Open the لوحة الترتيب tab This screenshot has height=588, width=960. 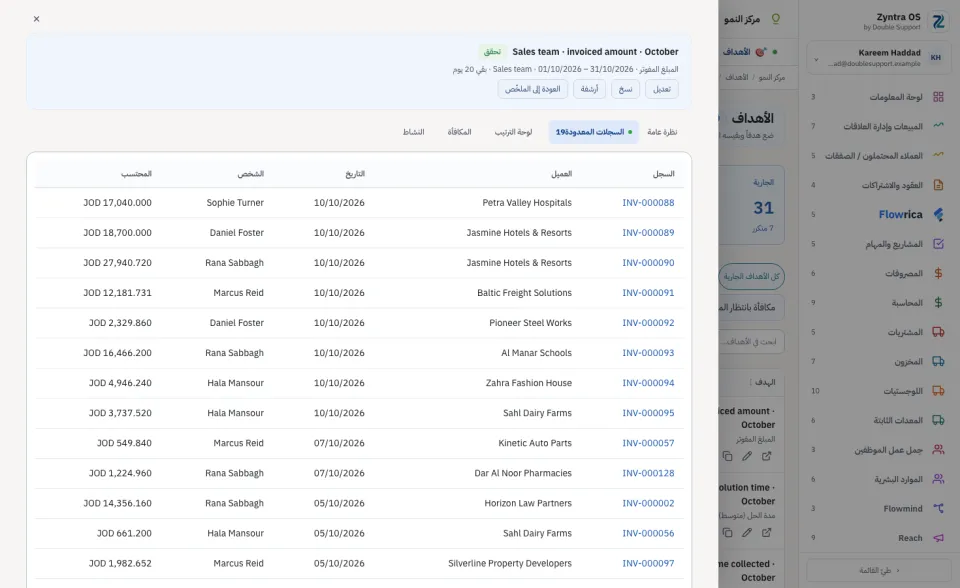point(513,132)
